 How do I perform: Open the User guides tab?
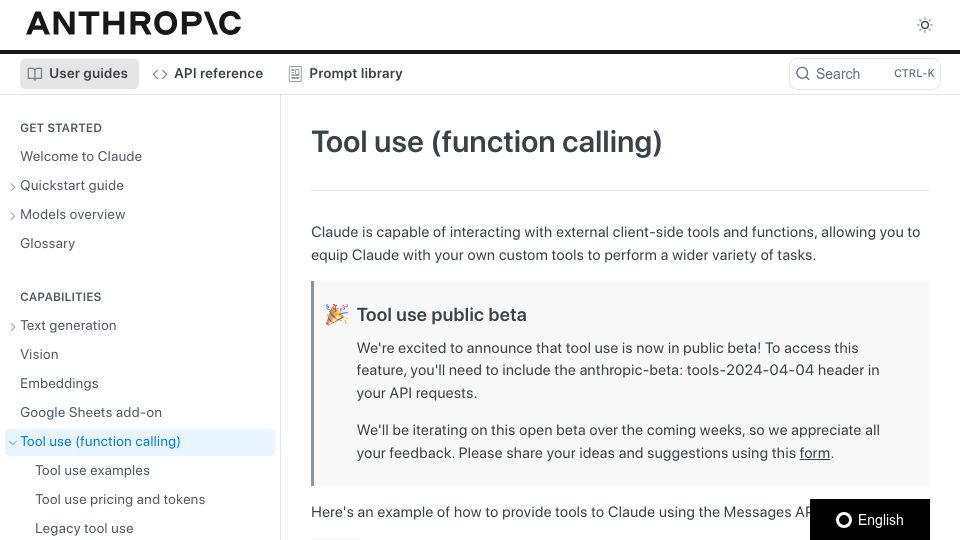coord(79,73)
